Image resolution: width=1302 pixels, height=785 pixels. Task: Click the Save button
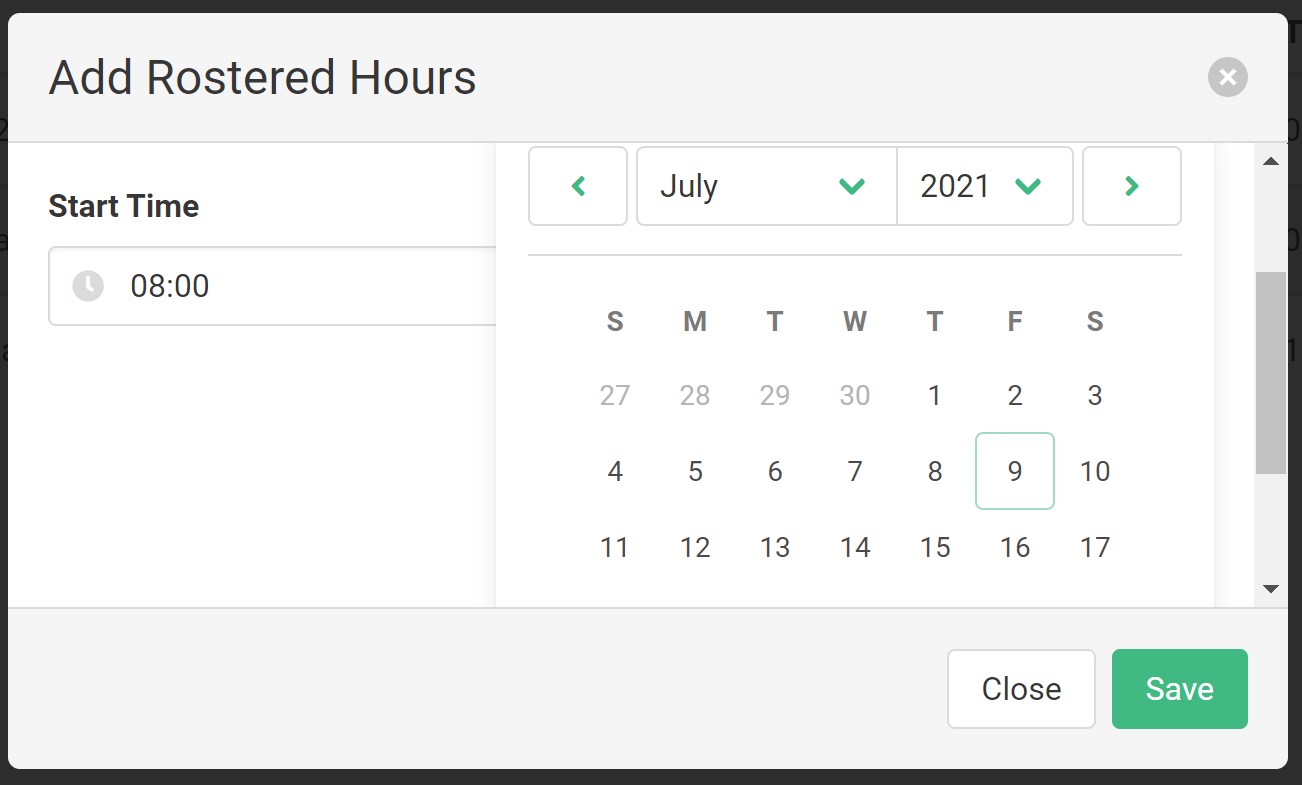(1179, 688)
